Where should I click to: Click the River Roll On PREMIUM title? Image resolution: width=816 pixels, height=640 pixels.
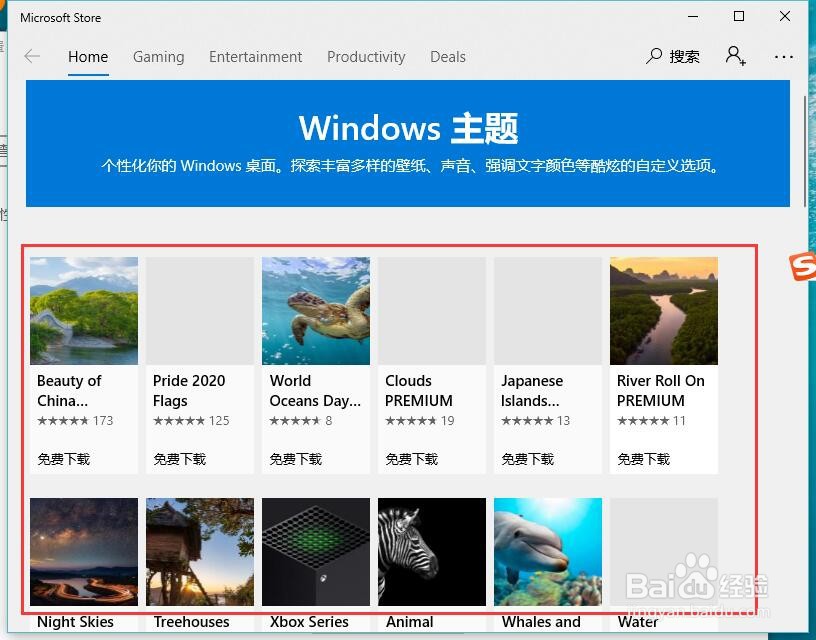(661, 391)
